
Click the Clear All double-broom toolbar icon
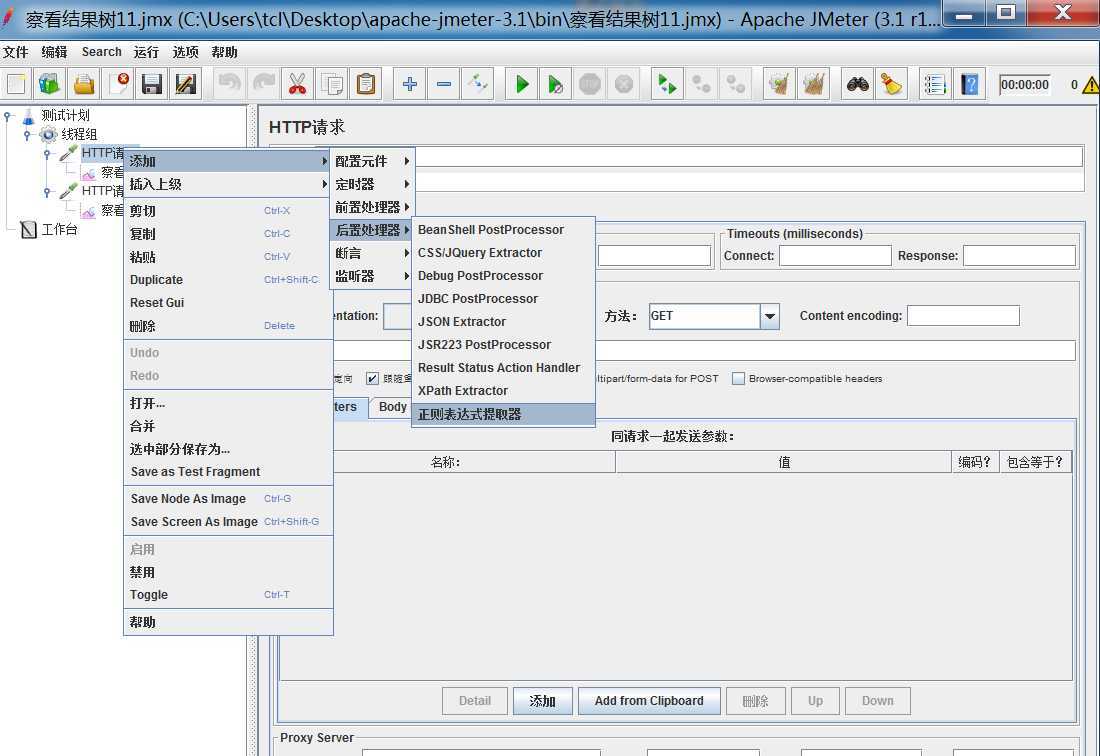[813, 85]
